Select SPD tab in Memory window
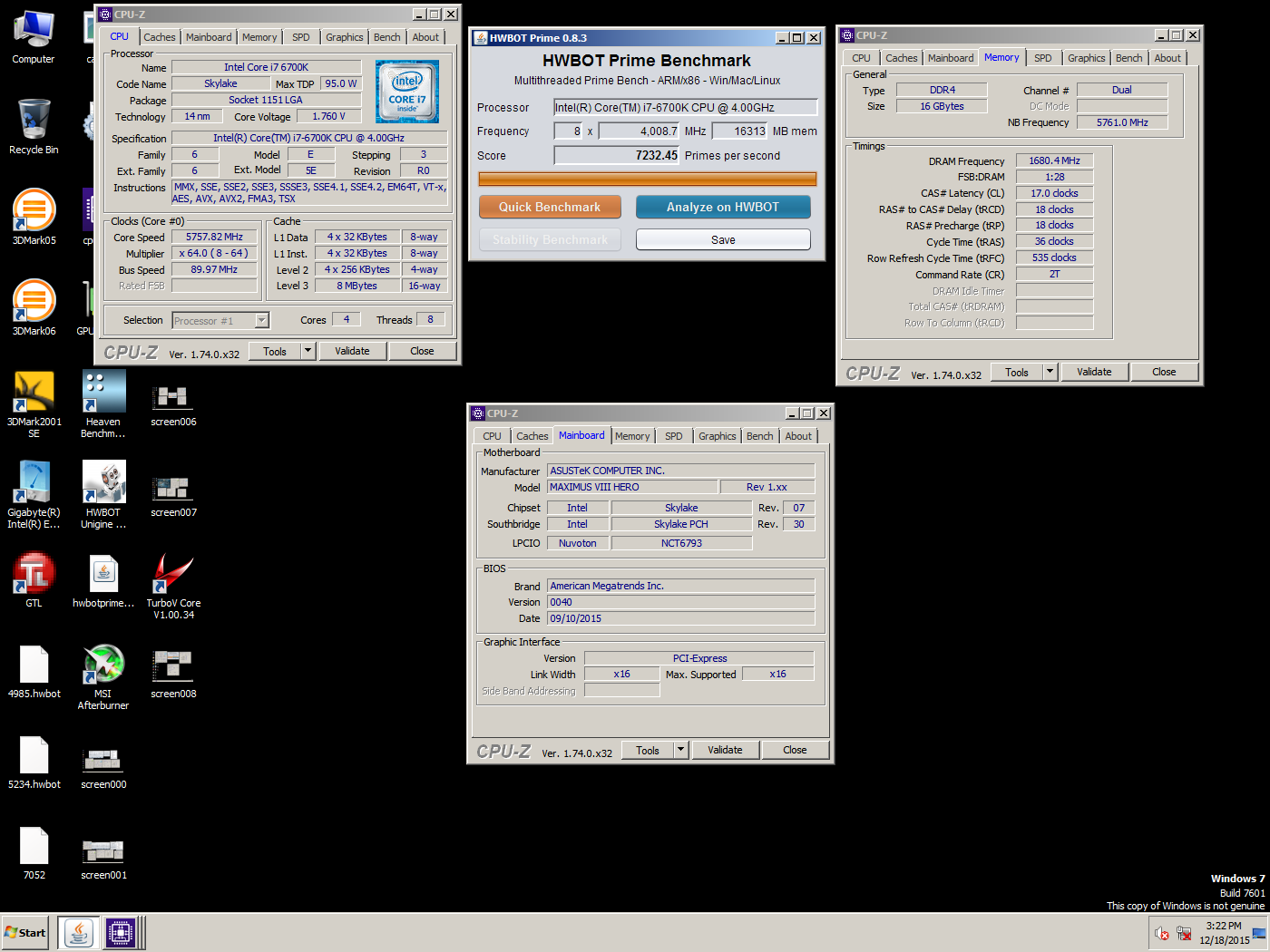Screen dimensions: 1270x952 tap(1043, 58)
